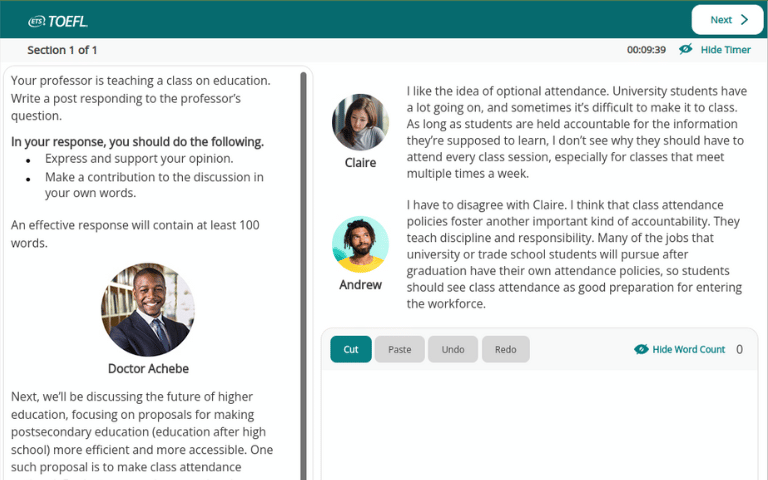Click the word count number 0

(739, 350)
